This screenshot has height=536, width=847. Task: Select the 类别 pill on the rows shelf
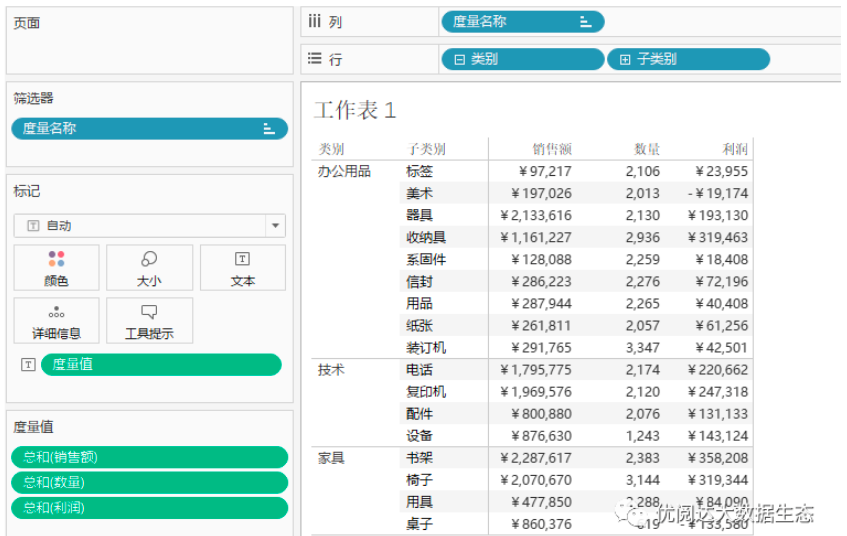(523, 59)
